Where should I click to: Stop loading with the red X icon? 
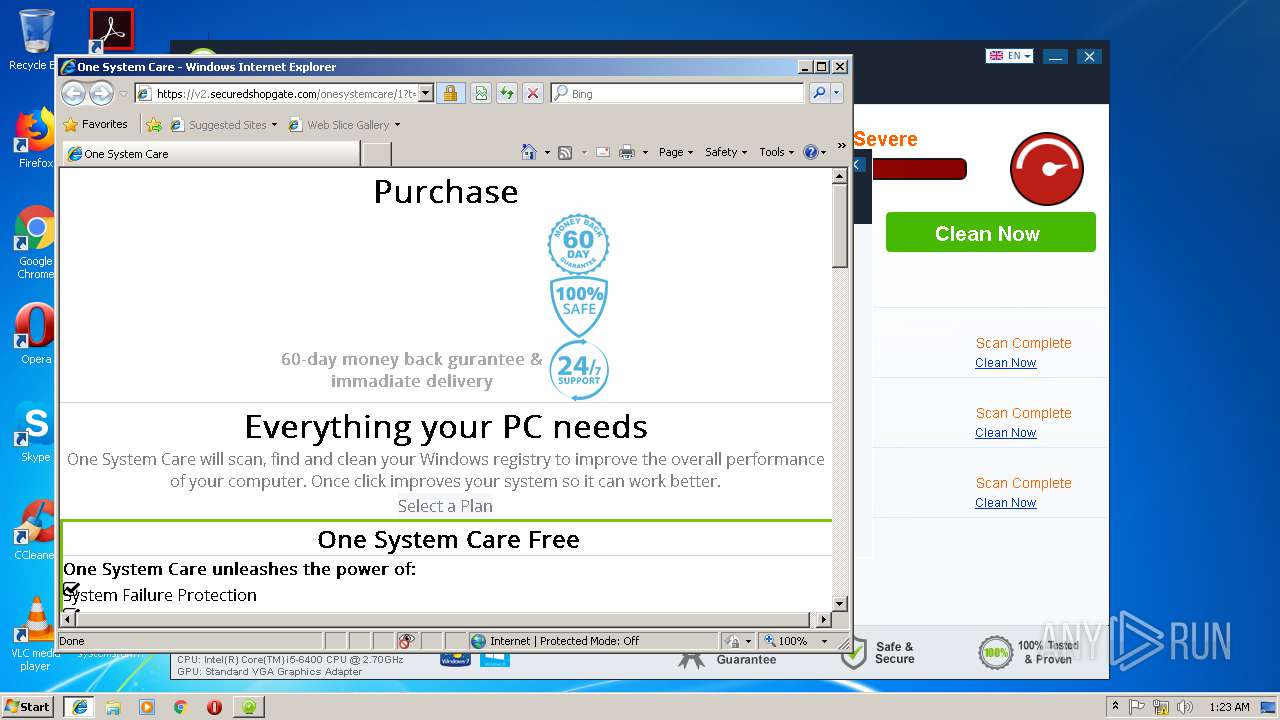coord(533,93)
